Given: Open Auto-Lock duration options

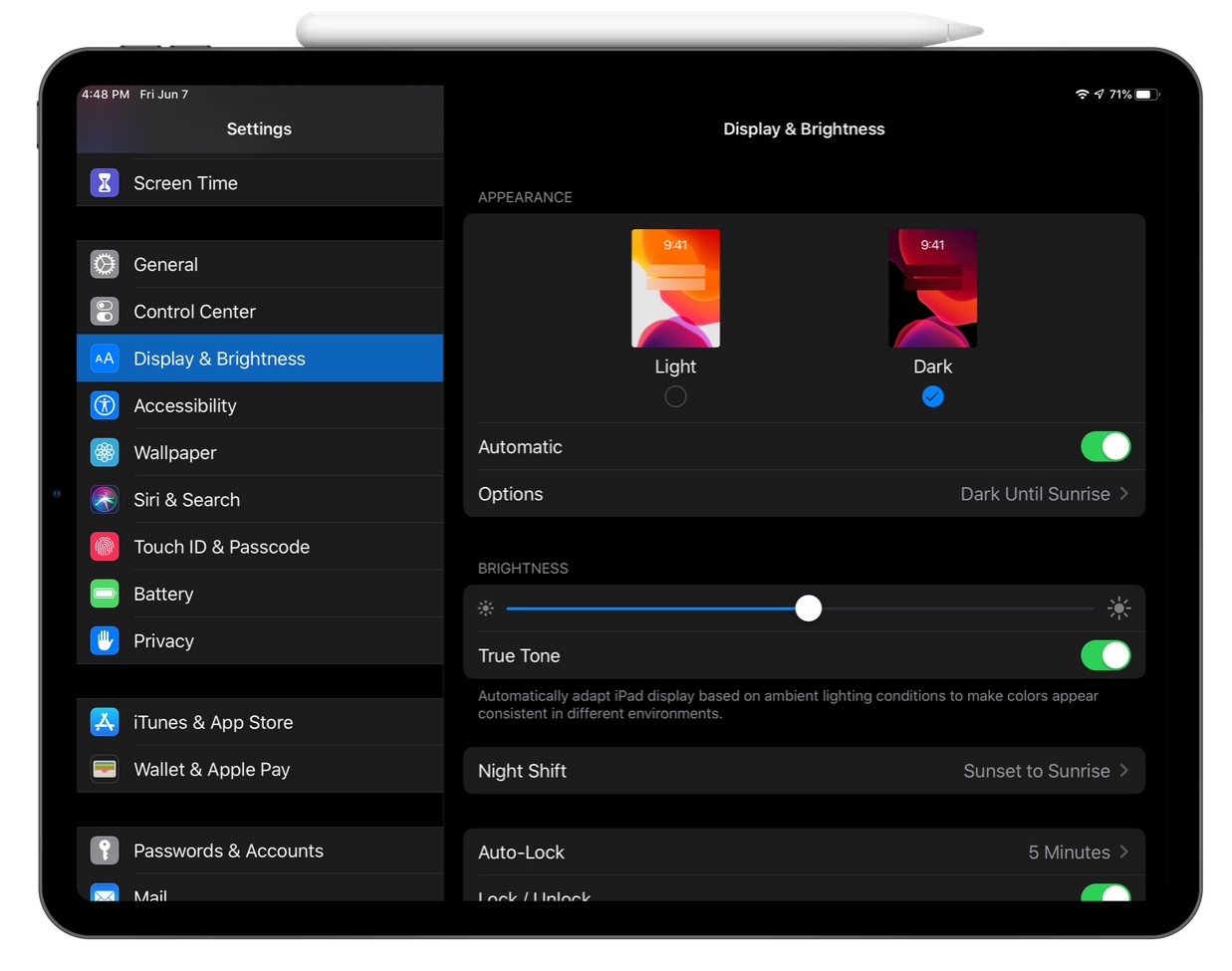Looking at the screenshot, I should (805, 851).
